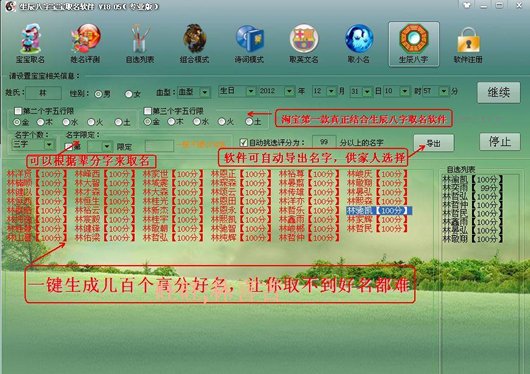The height and width of the screenshot is (374, 530).
Task: Click the 限定 character input field
Action: (x=159, y=146)
